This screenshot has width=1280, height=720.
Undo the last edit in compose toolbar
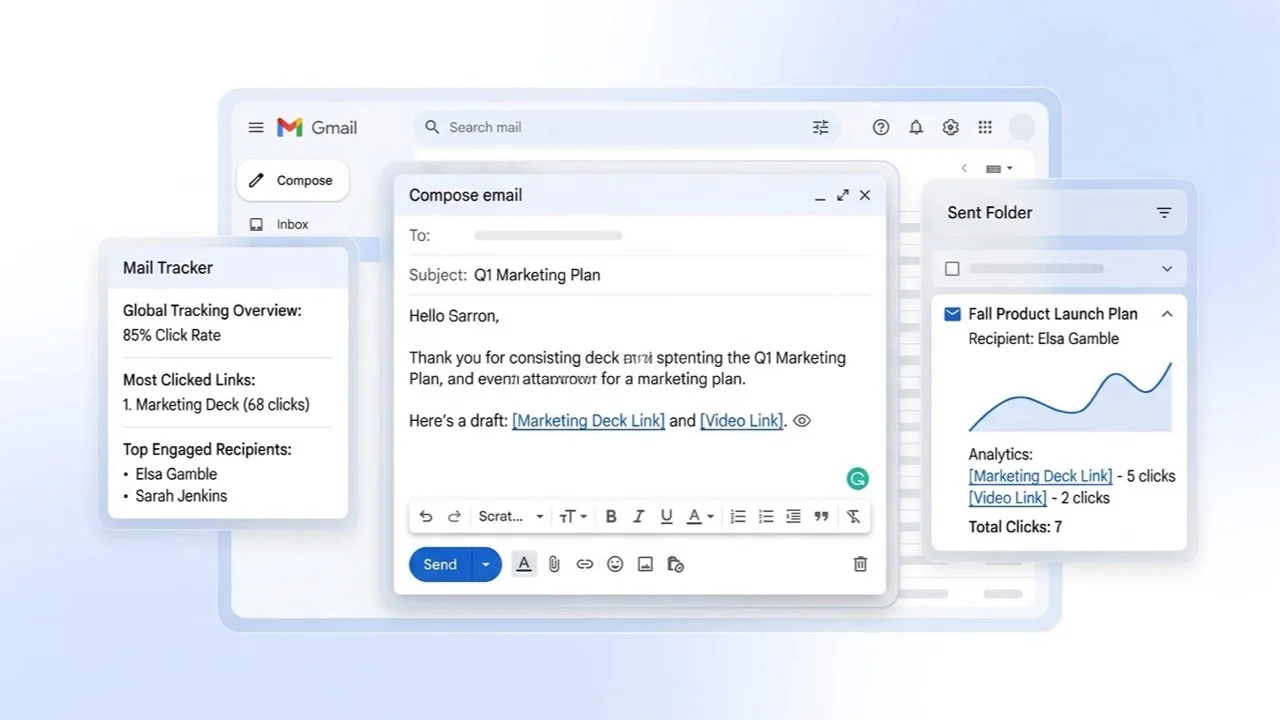click(426, 516)
